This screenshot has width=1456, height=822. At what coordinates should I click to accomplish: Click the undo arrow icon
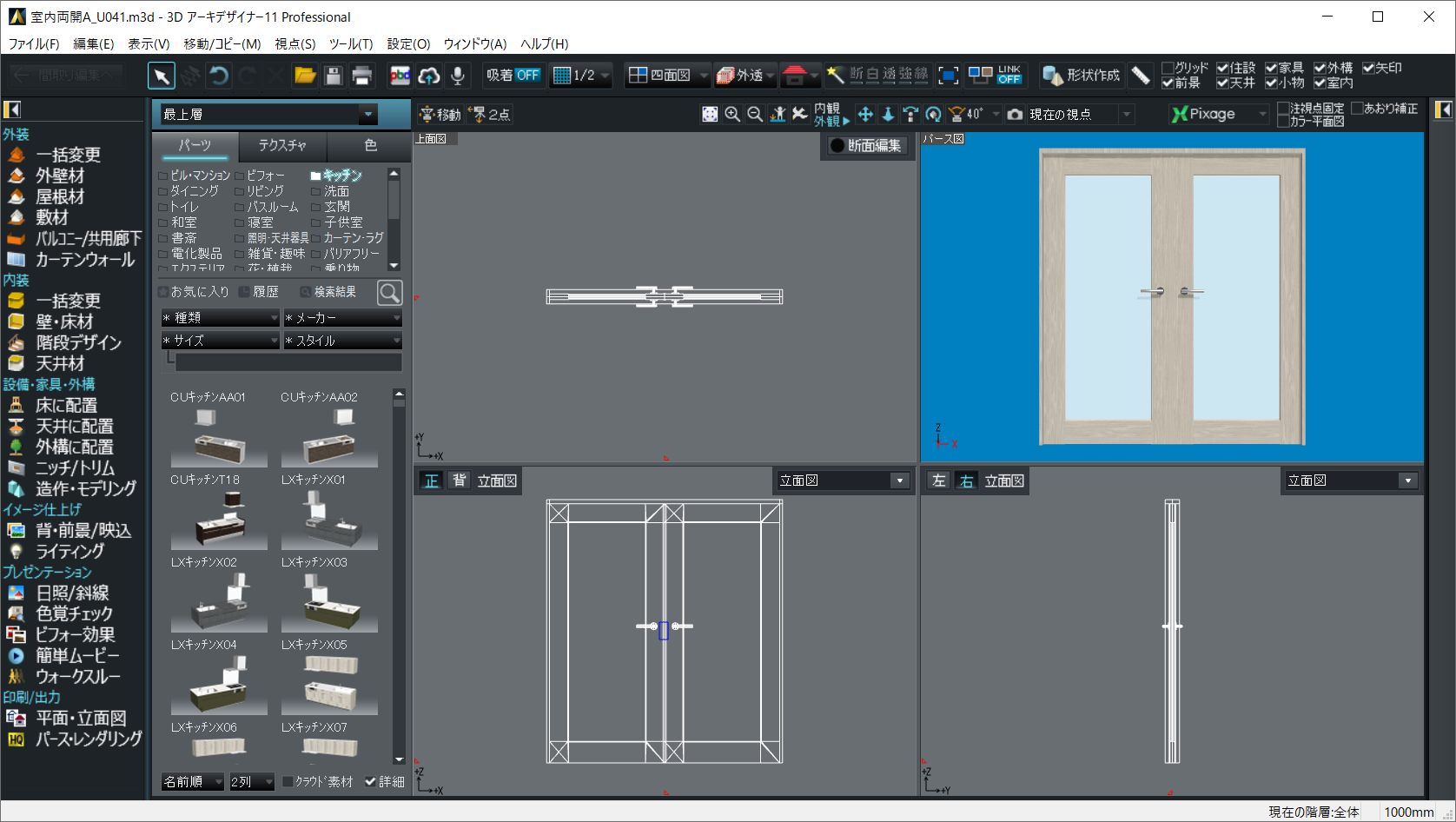coord(219,76)
